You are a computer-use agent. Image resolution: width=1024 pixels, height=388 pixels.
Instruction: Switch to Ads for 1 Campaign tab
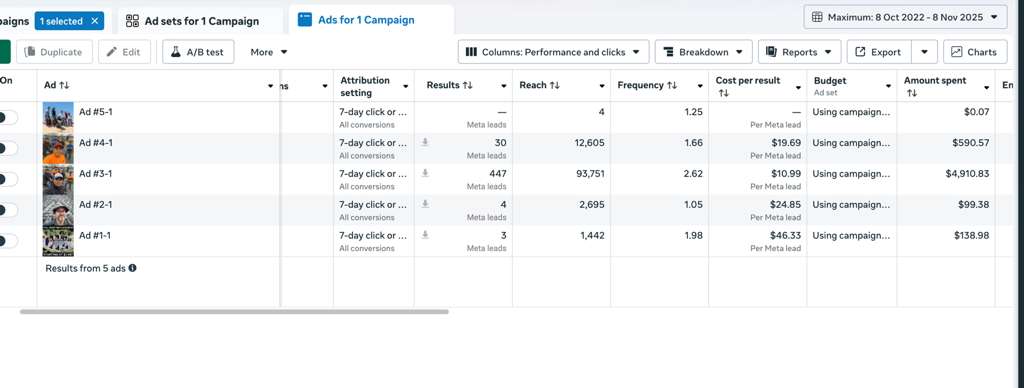(x=372, y=20)
